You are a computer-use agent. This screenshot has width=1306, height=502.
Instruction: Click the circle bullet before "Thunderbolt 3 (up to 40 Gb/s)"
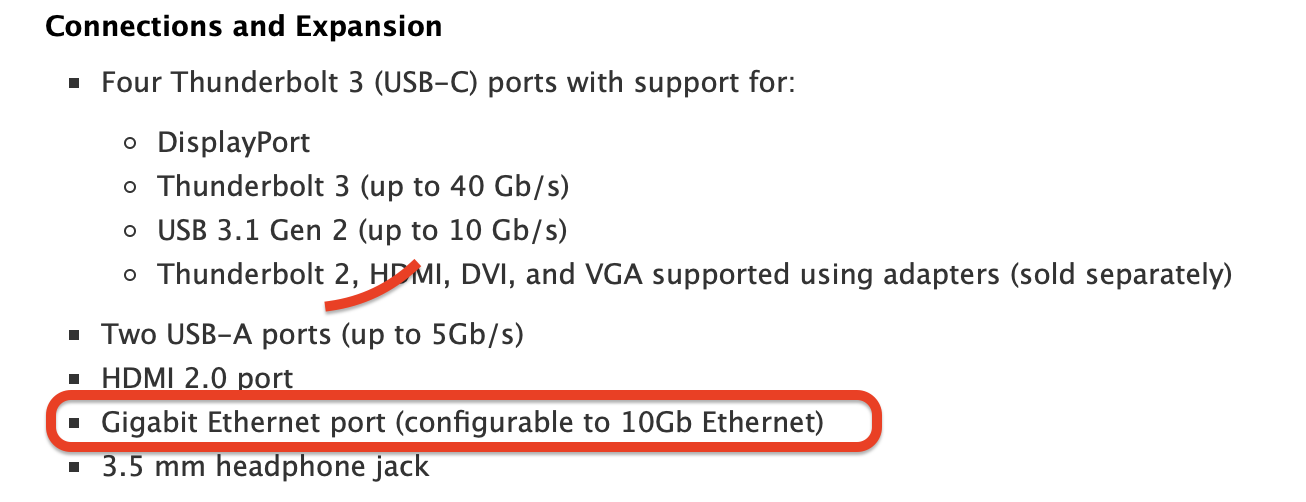pos(130,187)
